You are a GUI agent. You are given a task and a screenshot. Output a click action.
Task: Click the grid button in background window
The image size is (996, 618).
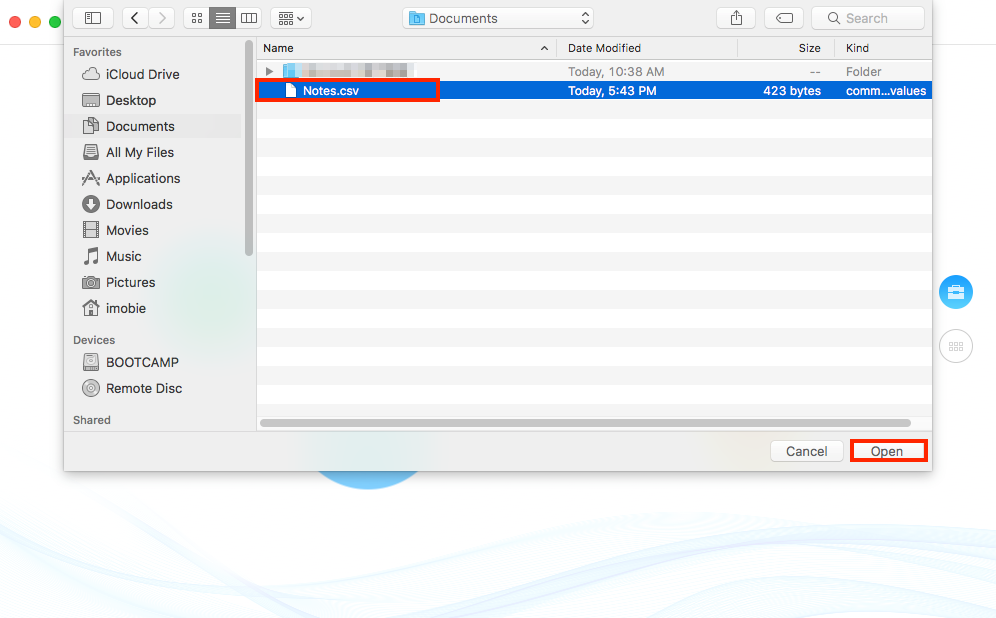[955, 346]
